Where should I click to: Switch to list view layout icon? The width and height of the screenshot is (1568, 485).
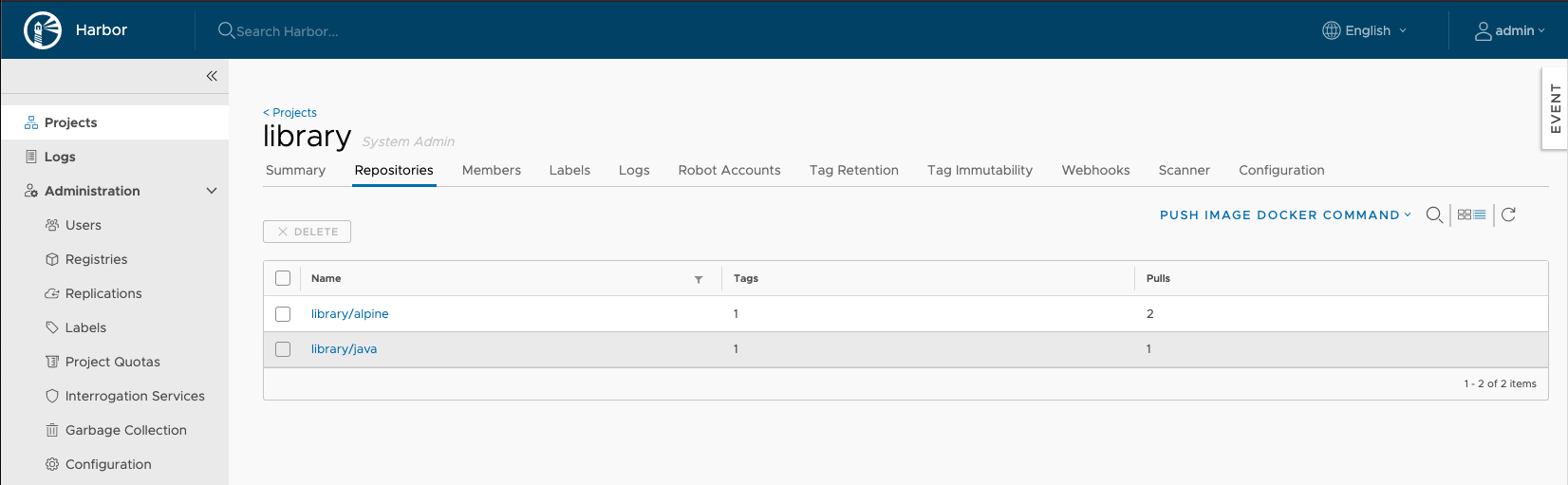pyautogui.click(x=1480, y=215)
